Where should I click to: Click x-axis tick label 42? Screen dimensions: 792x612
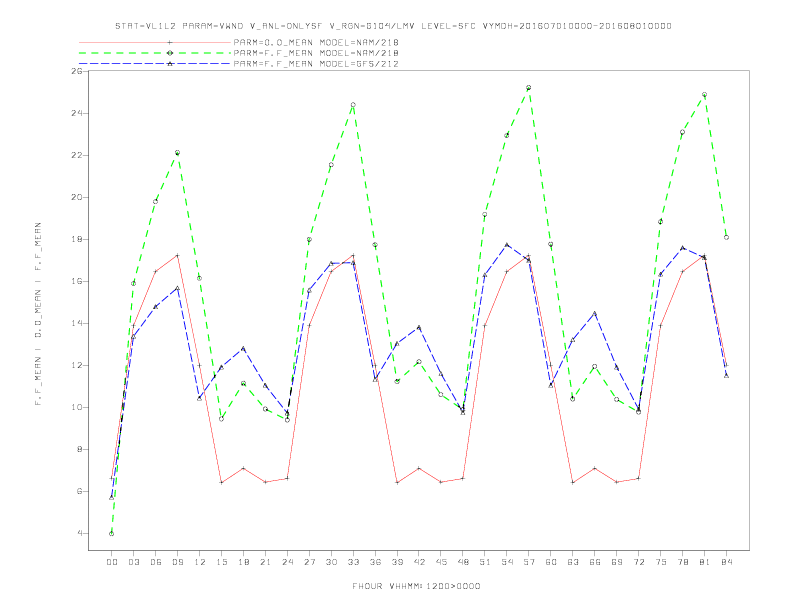(x=419, y=562)
